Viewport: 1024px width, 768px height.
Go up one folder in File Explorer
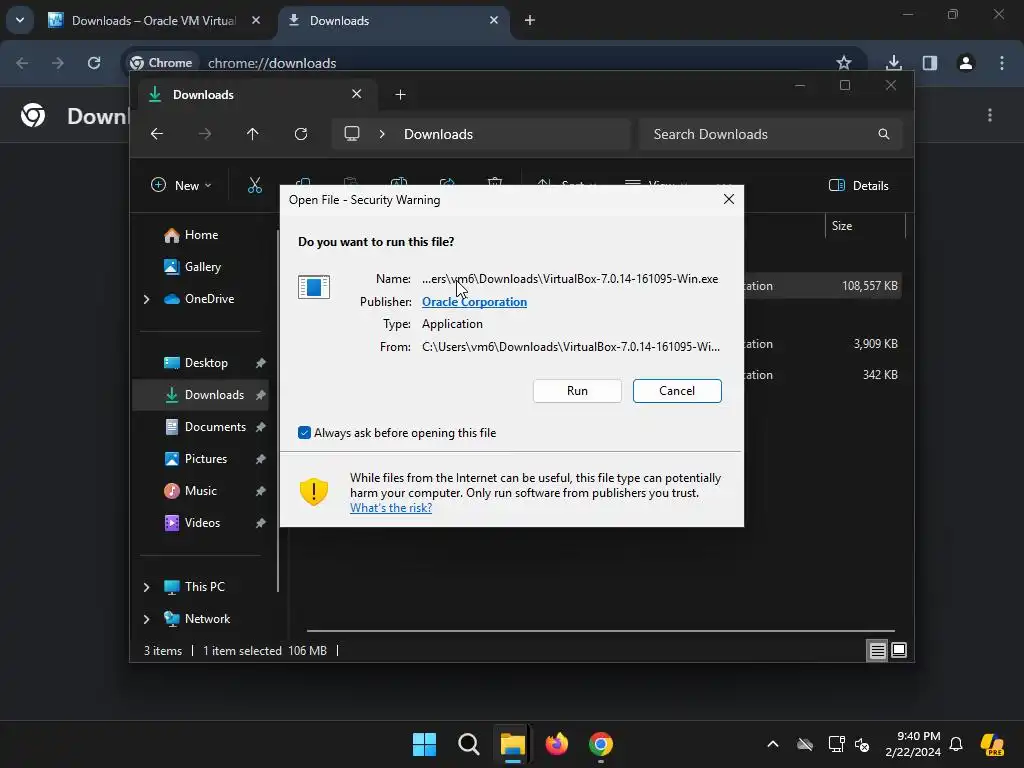(x=253, y=134)
